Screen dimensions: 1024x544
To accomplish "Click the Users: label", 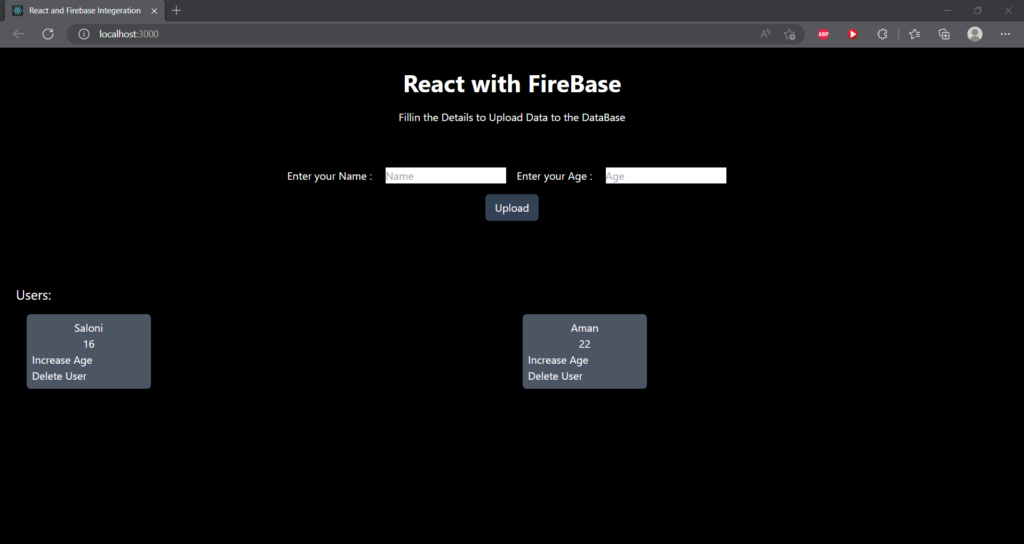I will [33, 295].
